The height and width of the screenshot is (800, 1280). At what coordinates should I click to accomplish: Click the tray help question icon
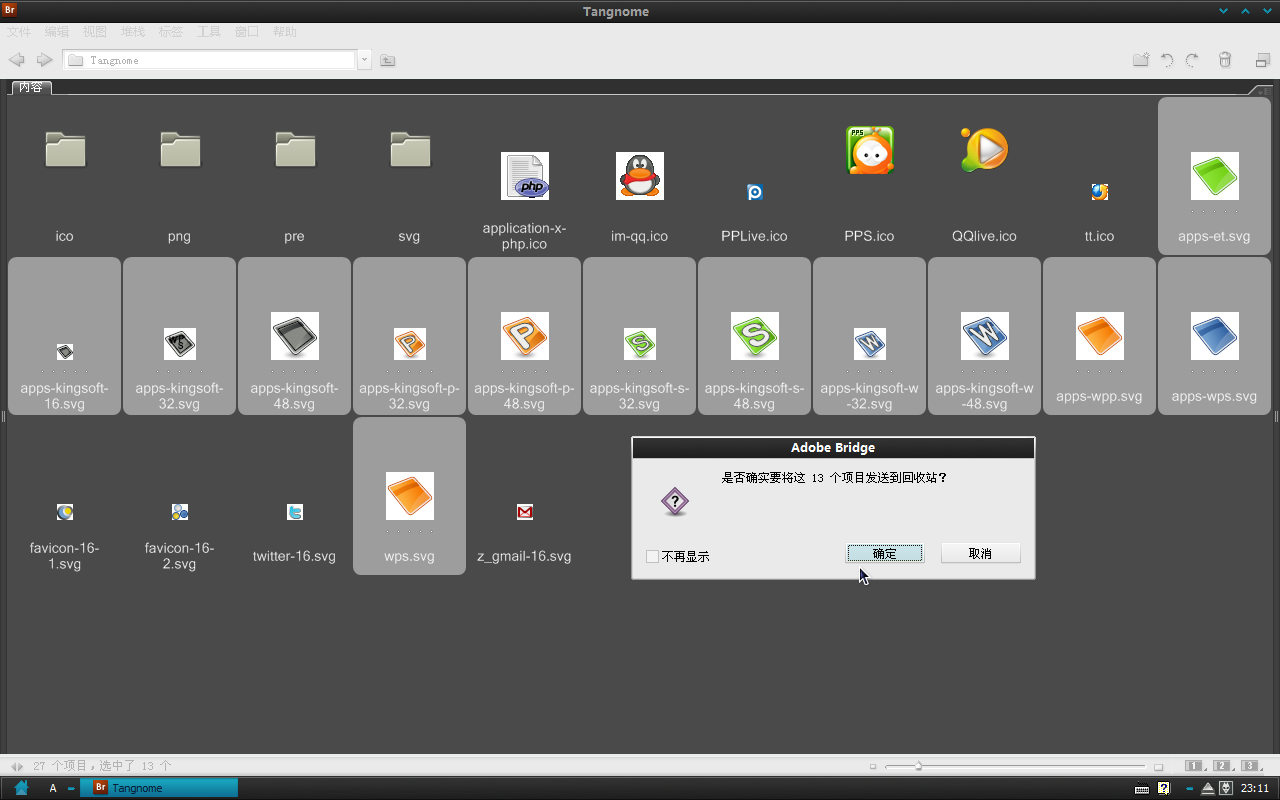pyautogui.click(x=1163, y=788)
